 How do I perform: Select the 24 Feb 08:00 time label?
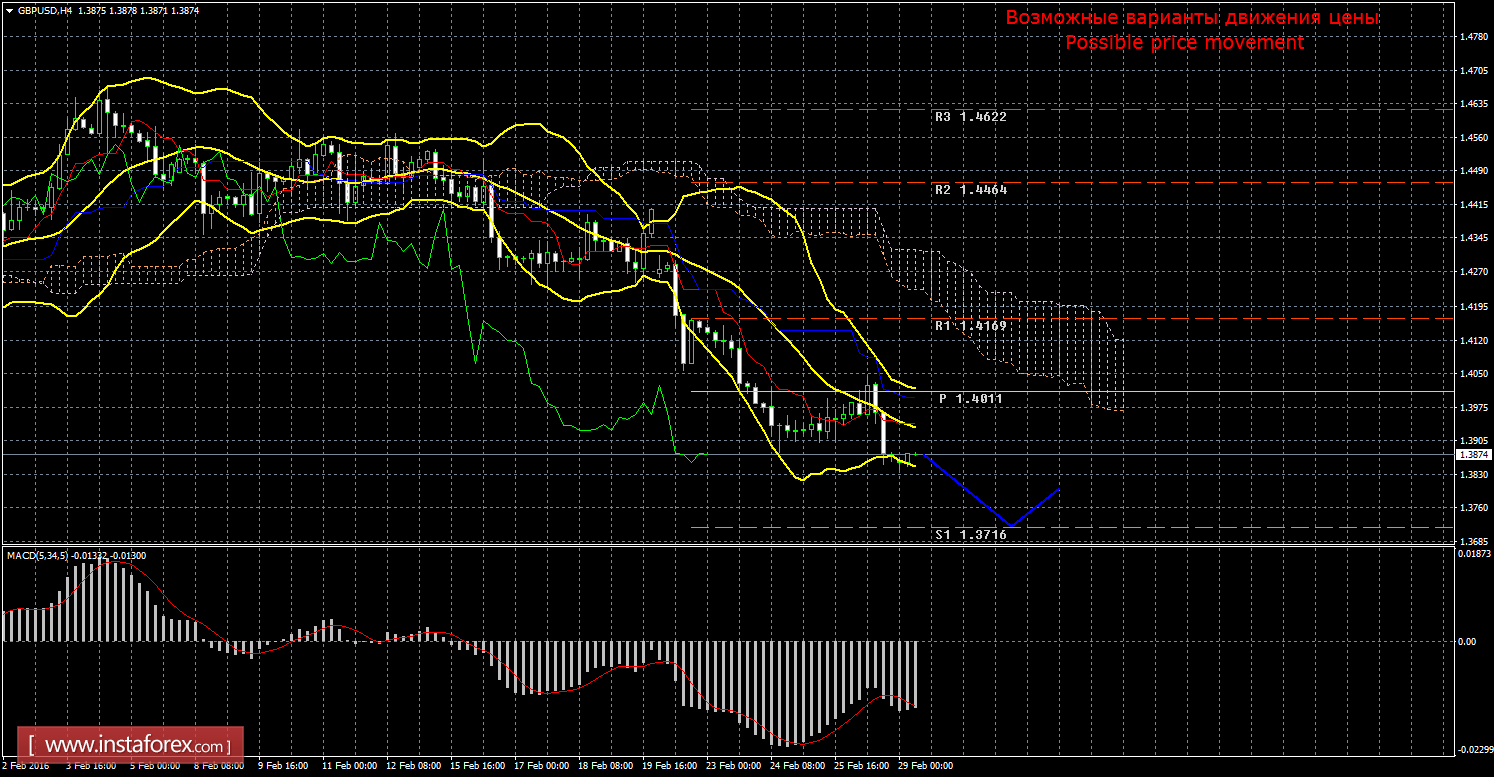(x=797, y=766)
